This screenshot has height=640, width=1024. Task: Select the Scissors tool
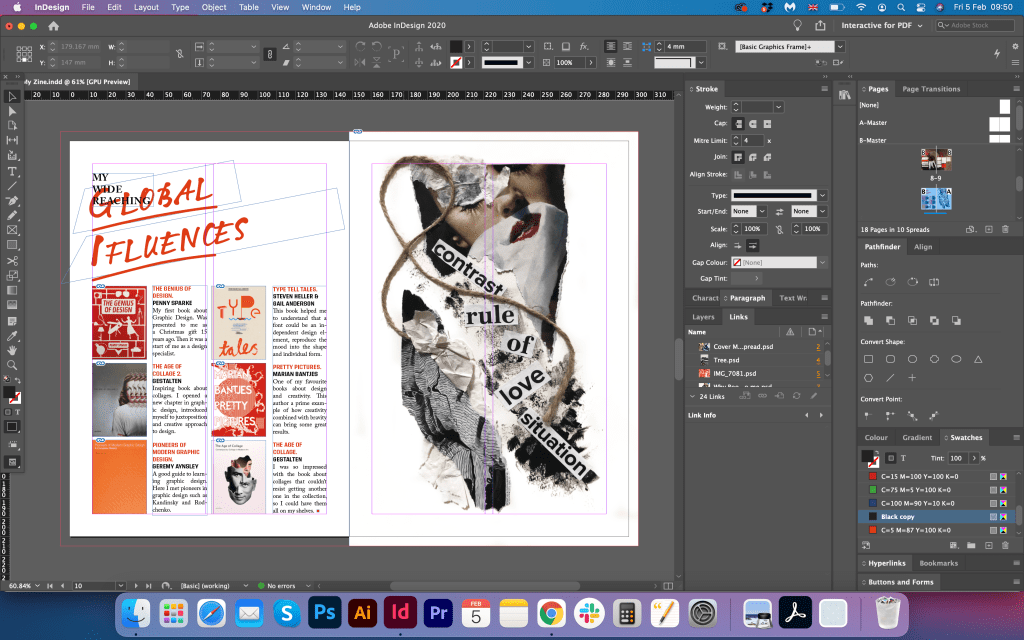click(x=12, y=260)
